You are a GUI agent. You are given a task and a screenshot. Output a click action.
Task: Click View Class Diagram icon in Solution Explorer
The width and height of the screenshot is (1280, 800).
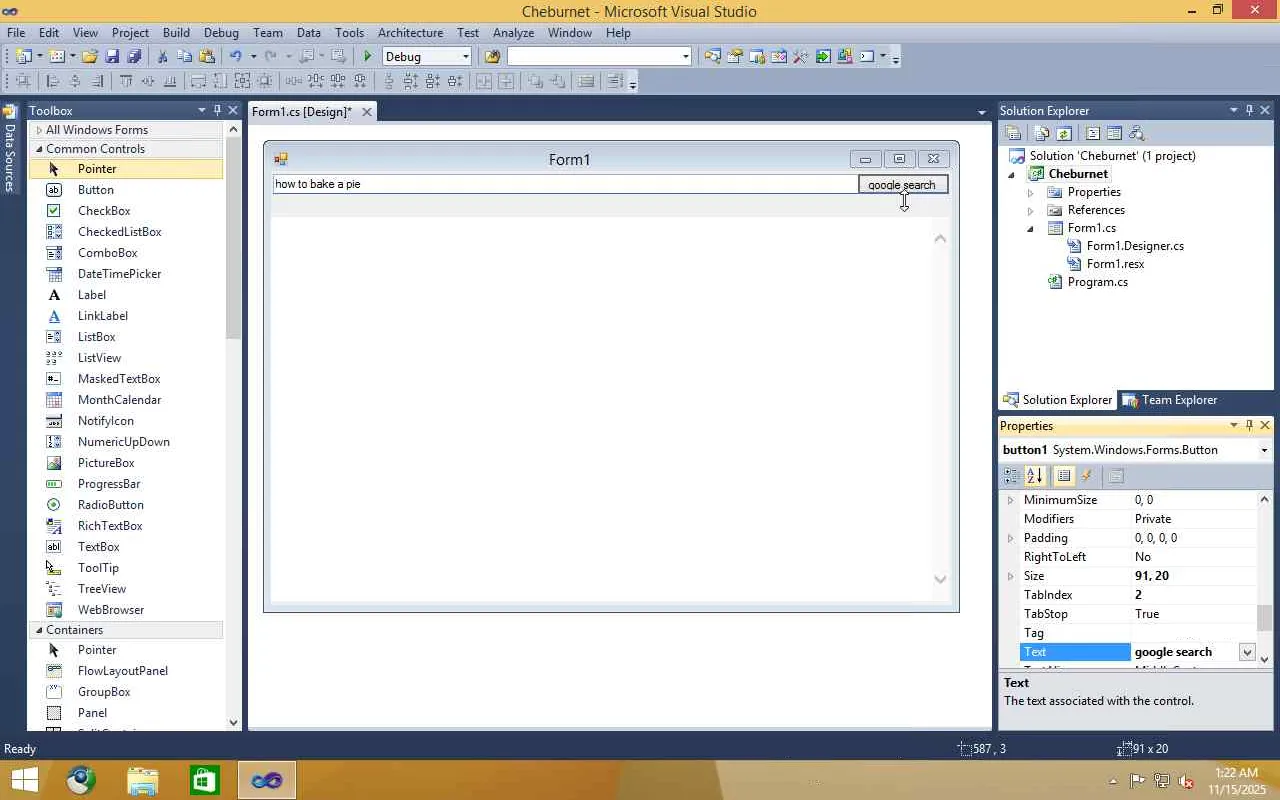tap(1136, 133)
